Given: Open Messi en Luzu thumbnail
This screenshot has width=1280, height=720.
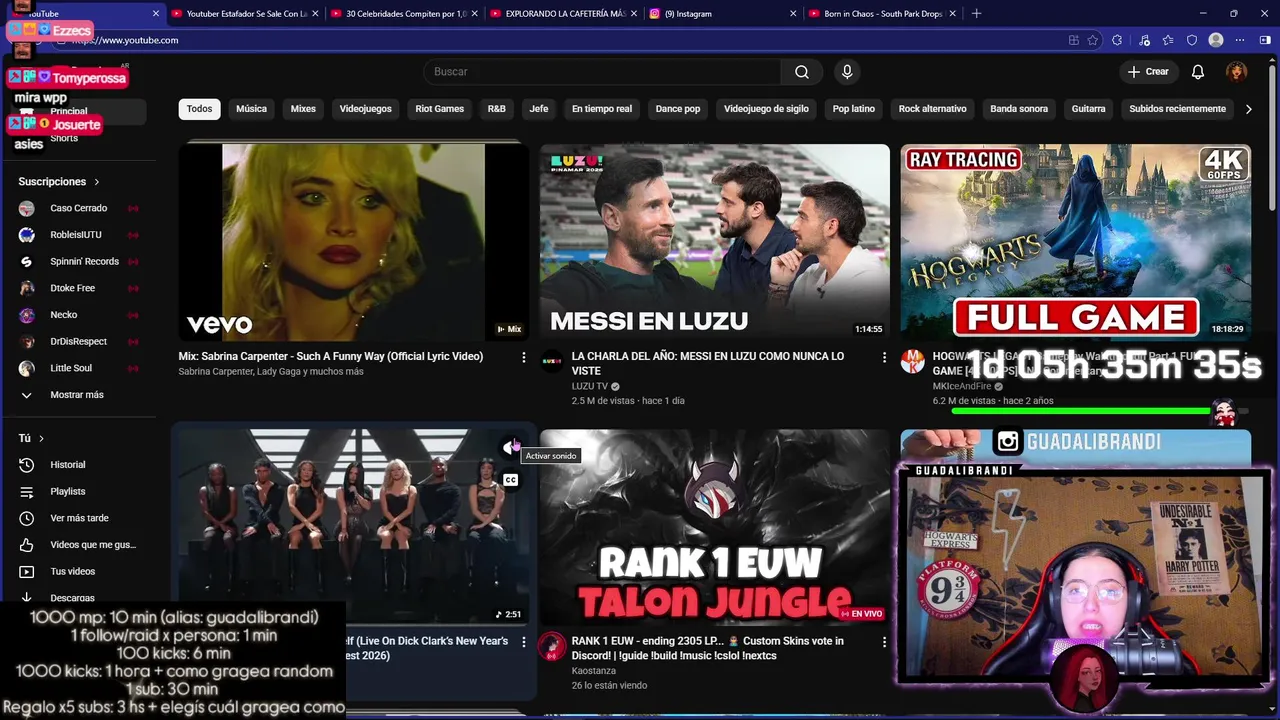Looking at the screenshot, I should 715,242.
